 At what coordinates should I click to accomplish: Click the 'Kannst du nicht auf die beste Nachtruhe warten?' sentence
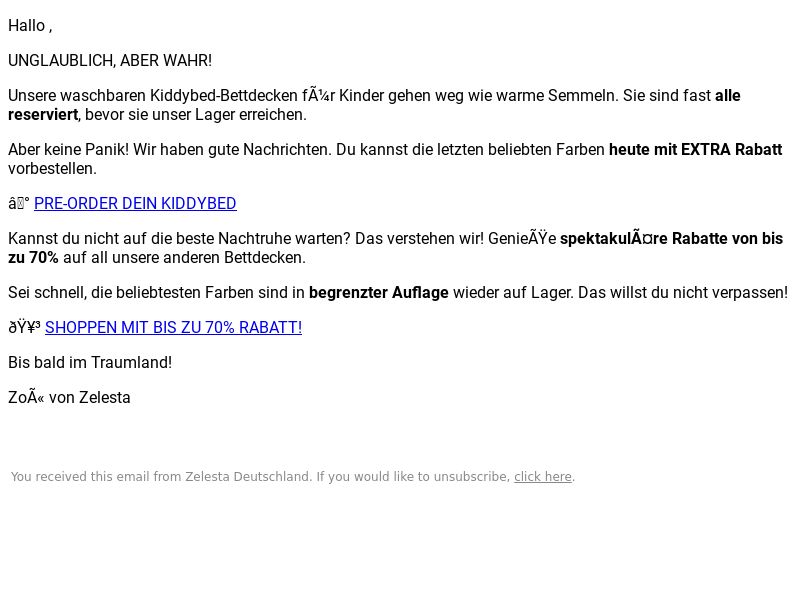179,239
